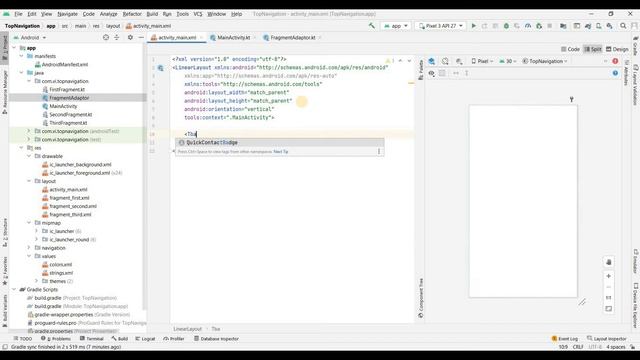640x360 pixels.
Task: Click the locate/select opened file target icon
Action: tap(106, 38)
